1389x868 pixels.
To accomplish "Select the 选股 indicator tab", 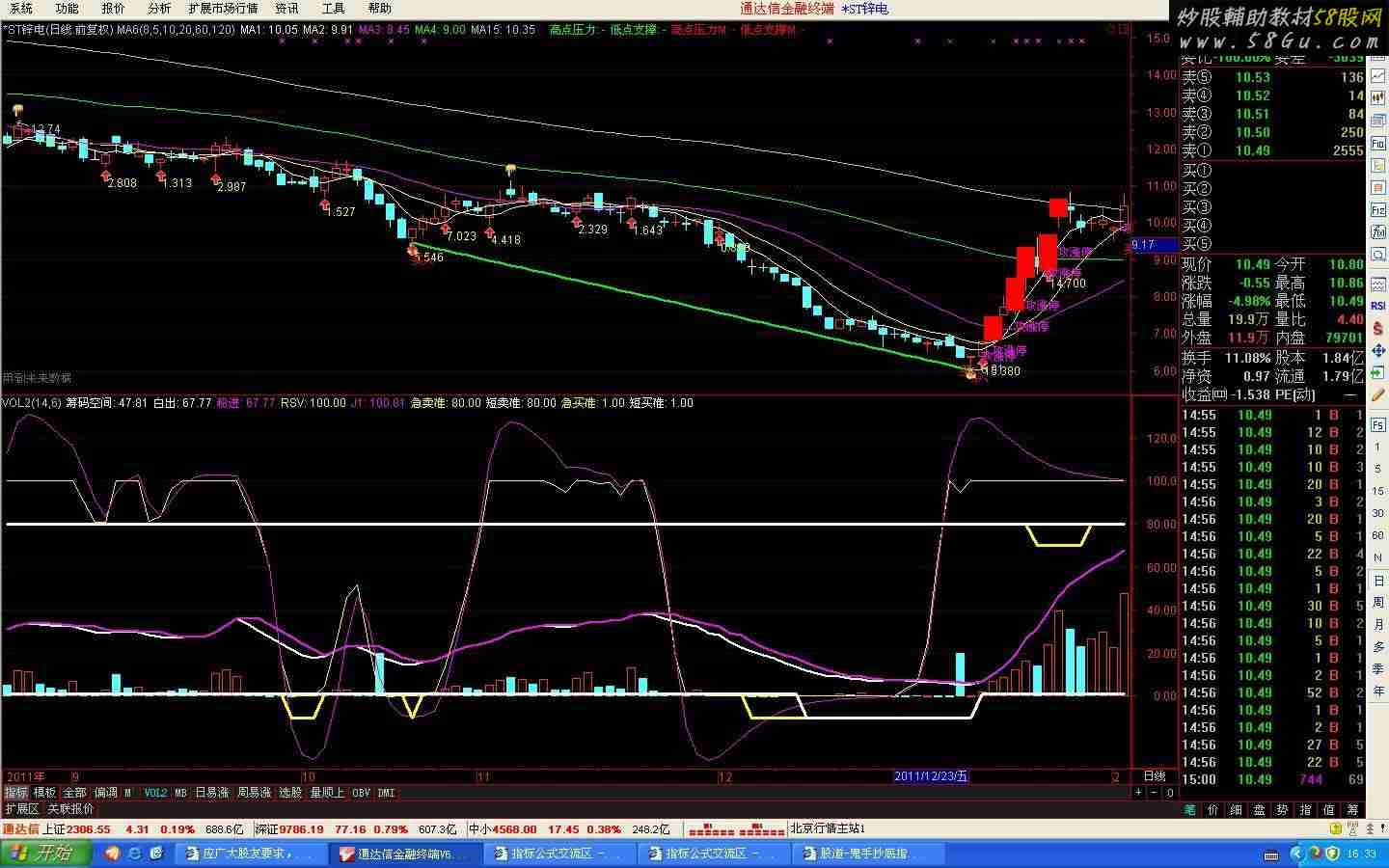I will [x=290, y=793].
